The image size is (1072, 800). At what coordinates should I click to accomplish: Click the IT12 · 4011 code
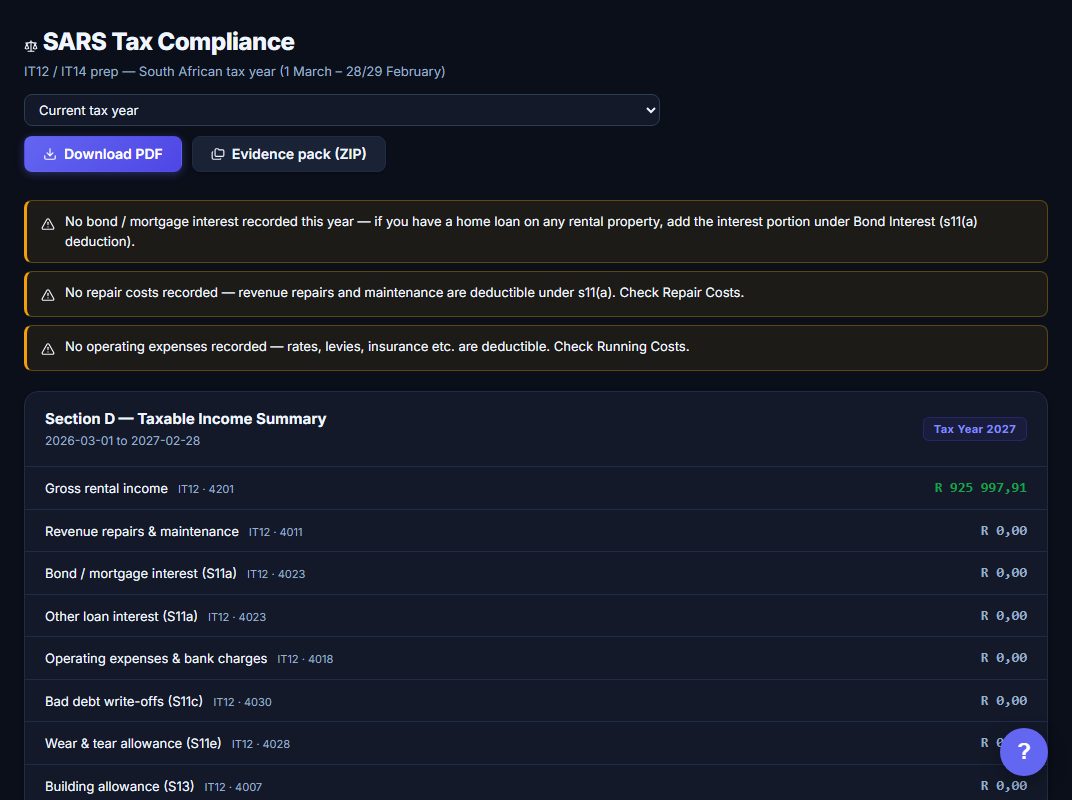tap(276, 532)
